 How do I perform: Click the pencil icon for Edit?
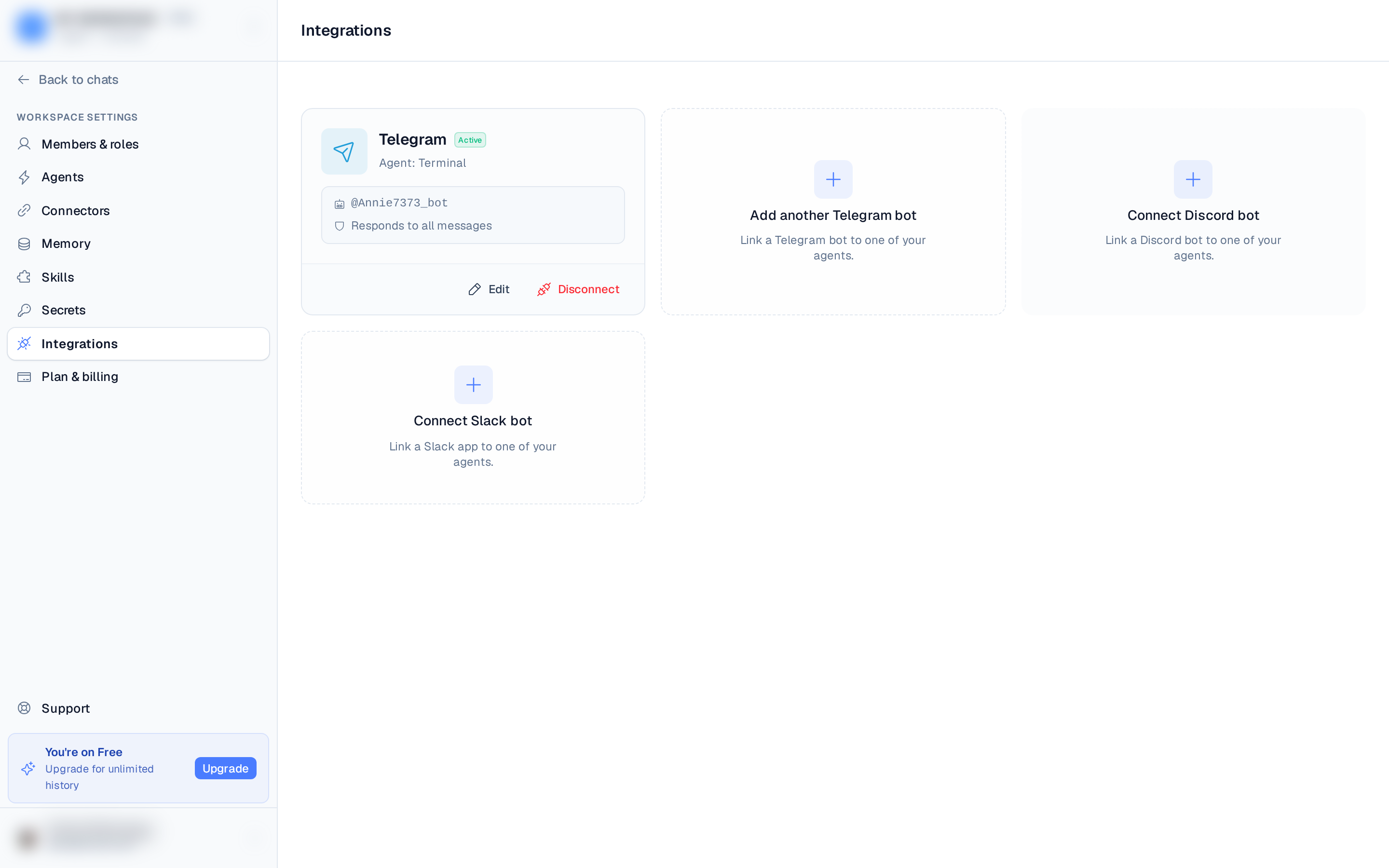[475, 289]
